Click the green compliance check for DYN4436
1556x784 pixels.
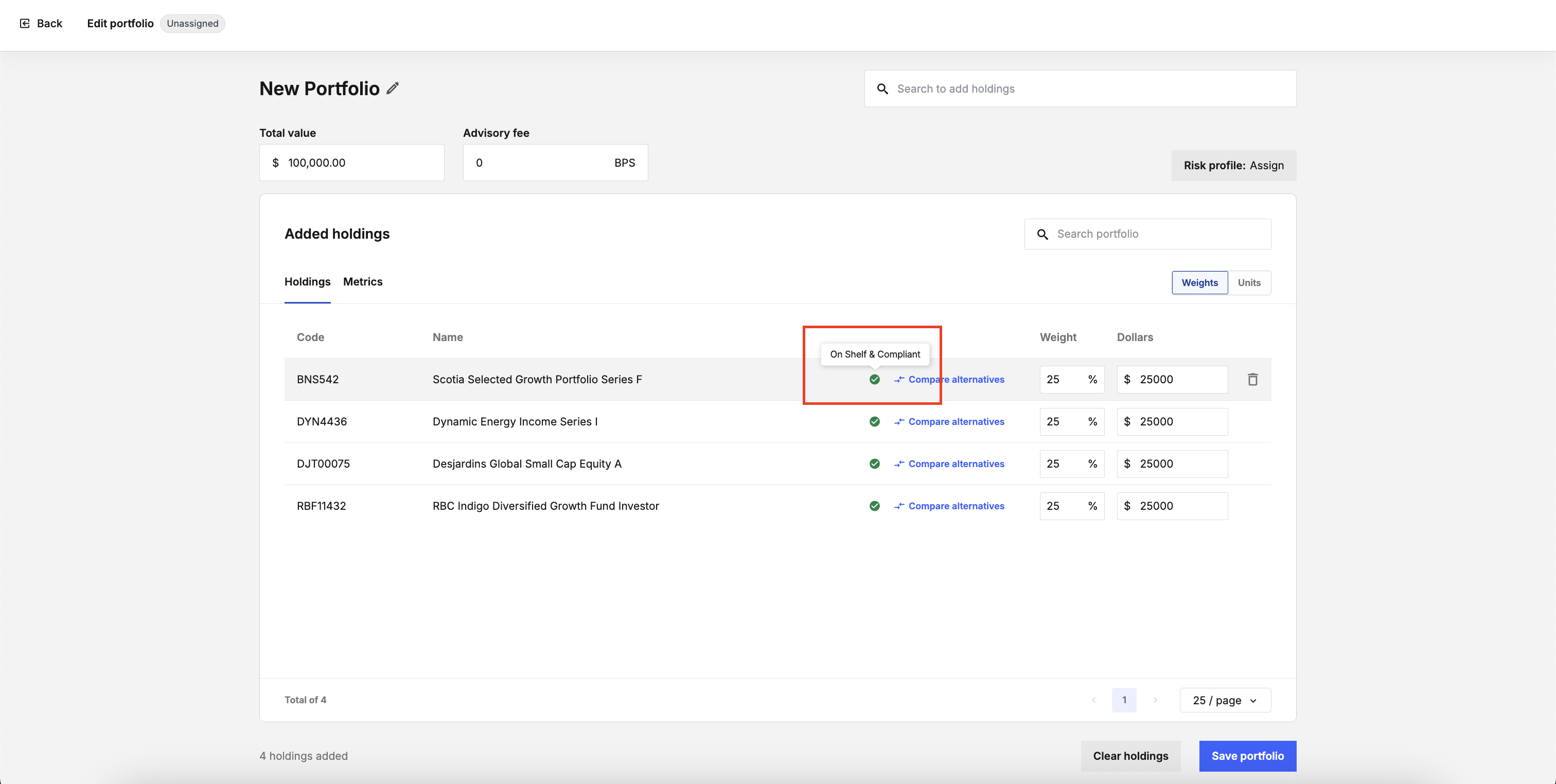point(875,422)
